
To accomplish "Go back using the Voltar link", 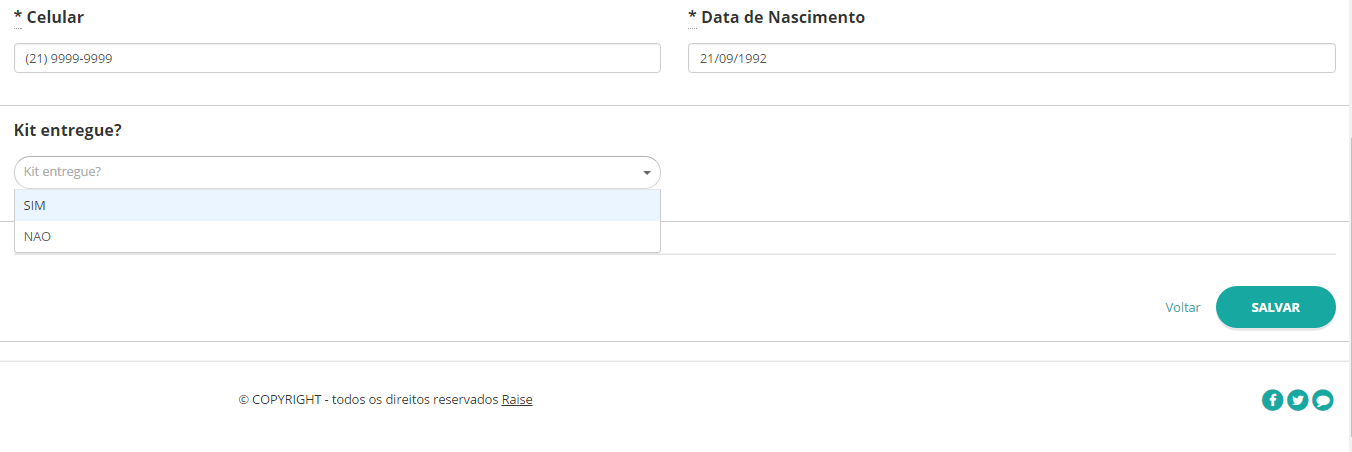I will coord(1182,308).
